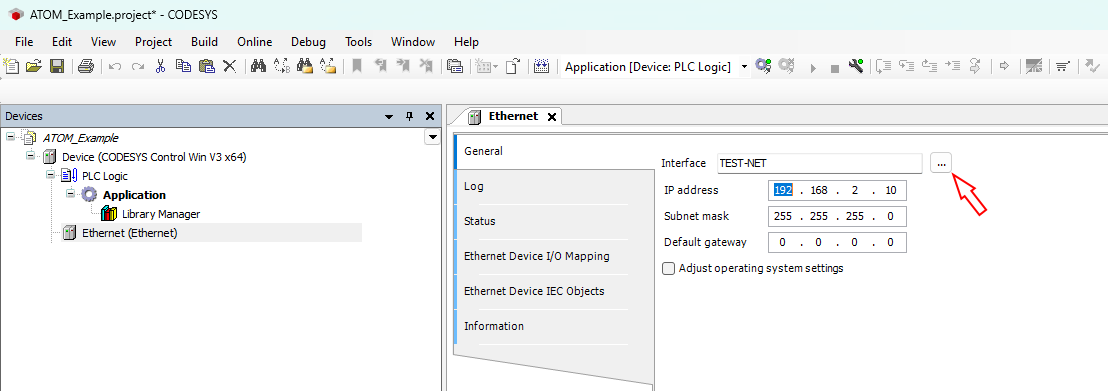Delete selection with the X icon
The width and height of the screenshot is (1108, 391).
229,66
